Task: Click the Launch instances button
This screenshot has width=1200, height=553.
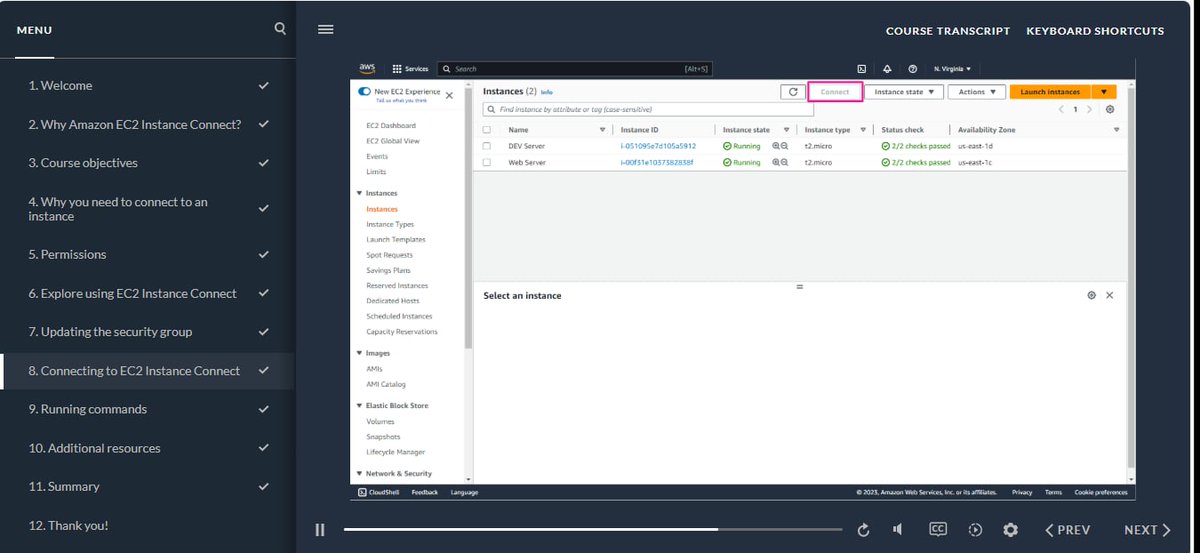Action: pos(1050,92)
